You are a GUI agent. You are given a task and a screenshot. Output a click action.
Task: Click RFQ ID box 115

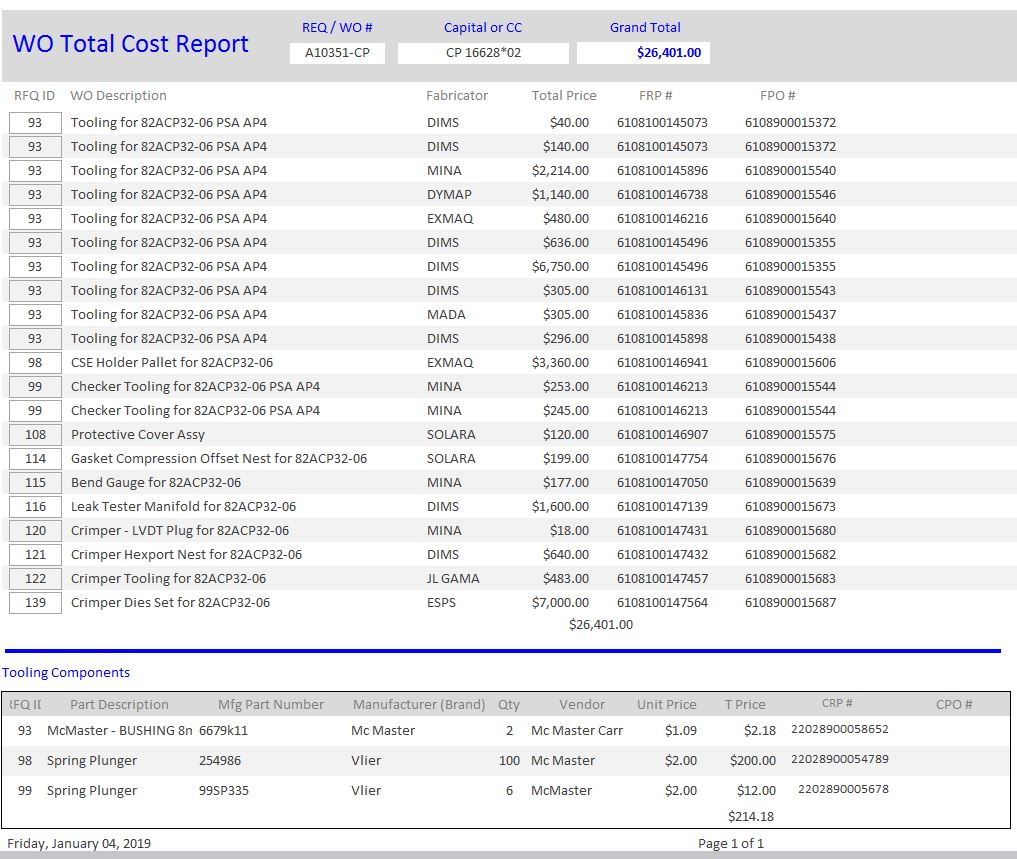pyautogui.click(x=35, y=483)
